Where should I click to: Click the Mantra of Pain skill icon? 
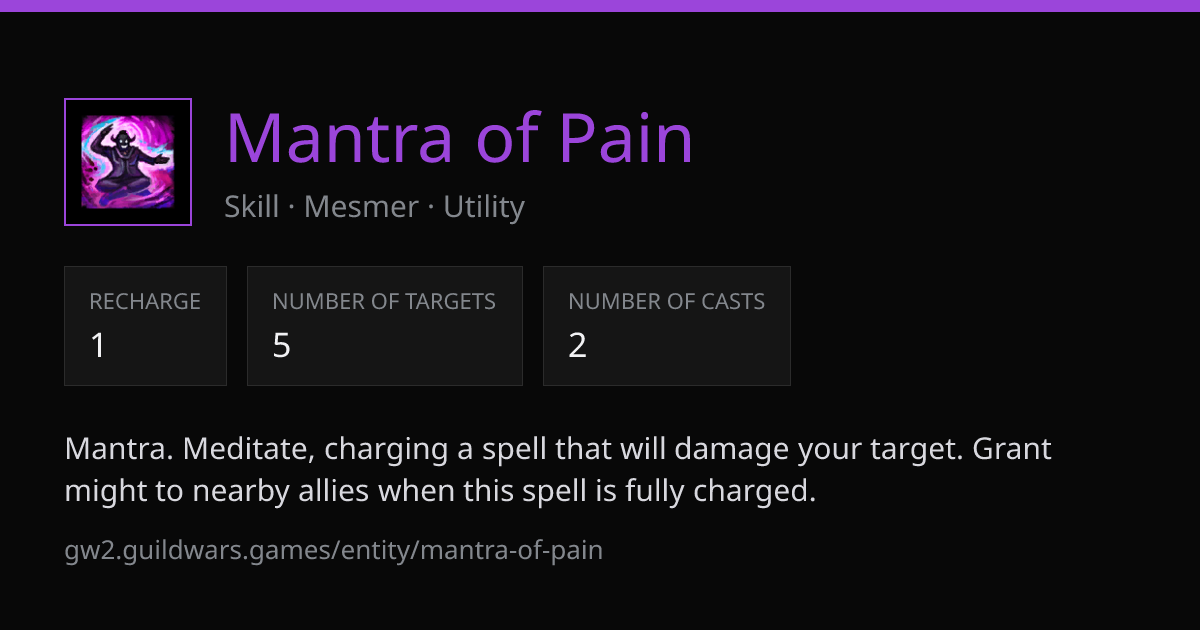(128, 162)
